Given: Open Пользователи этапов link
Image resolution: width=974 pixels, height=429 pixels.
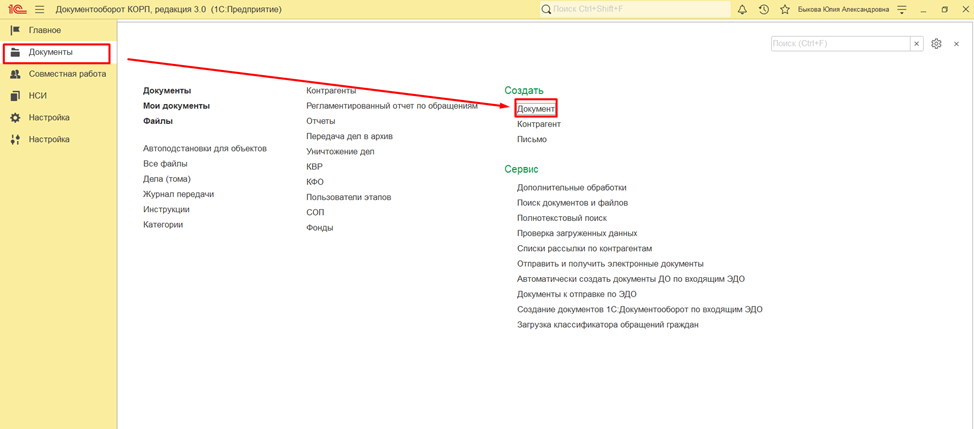Looking at the screenshot, I should point(348,197).
